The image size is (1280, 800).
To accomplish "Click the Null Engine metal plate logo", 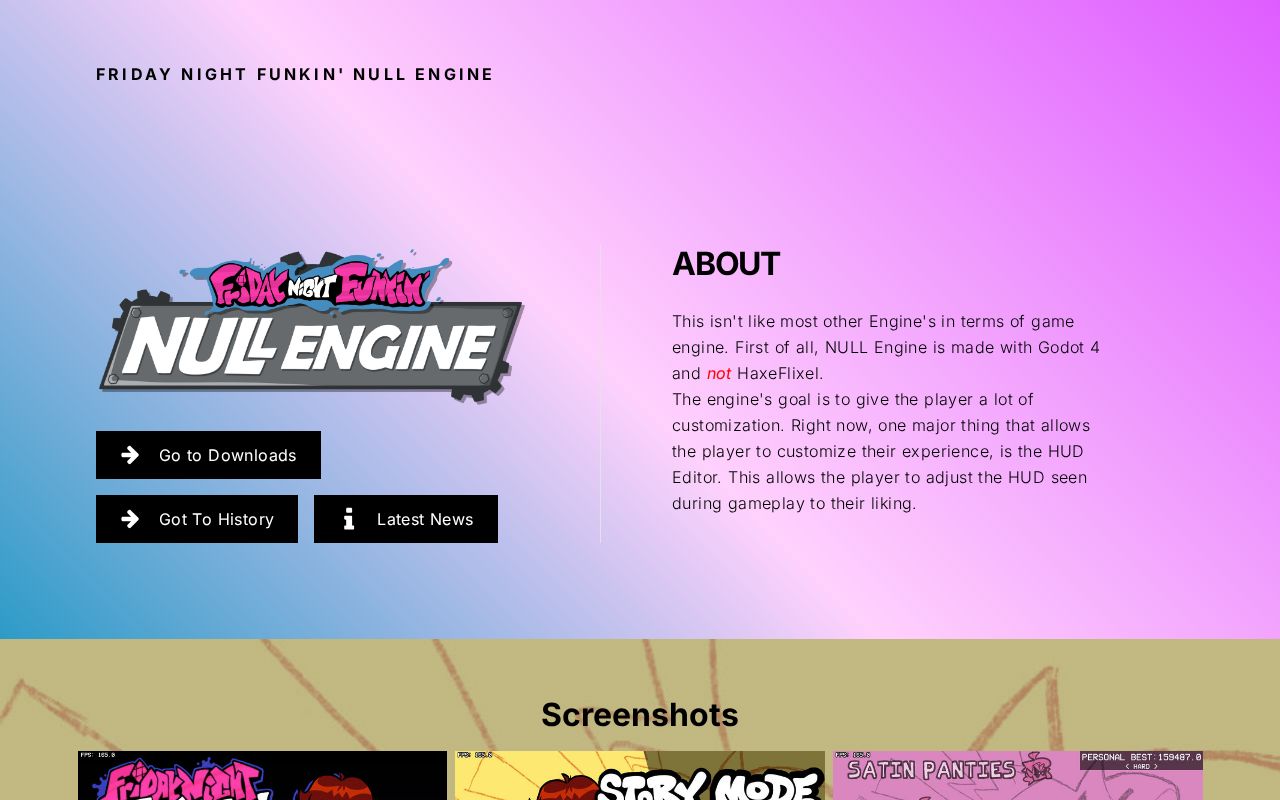I will [312, 345].
